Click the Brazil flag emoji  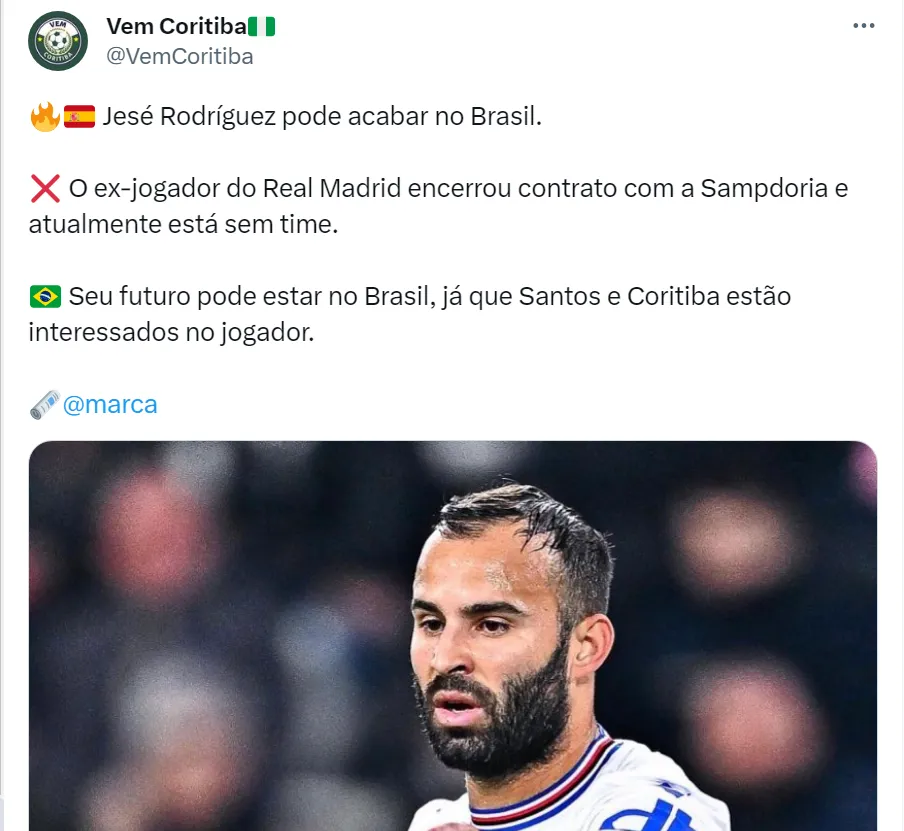pos(45,297)
